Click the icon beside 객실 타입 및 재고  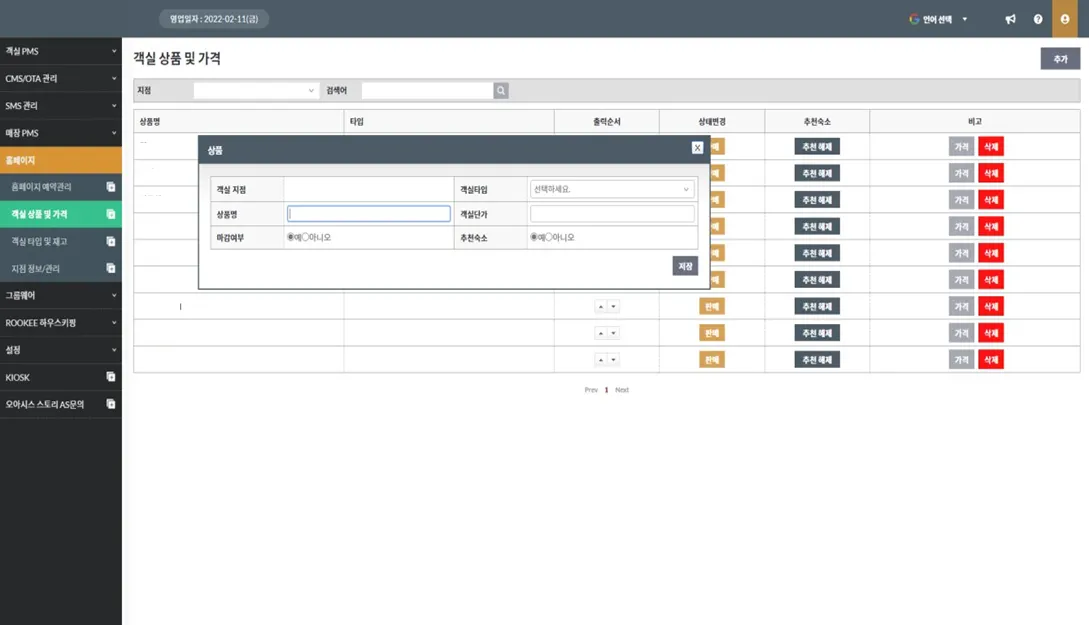tap(110, 241)
